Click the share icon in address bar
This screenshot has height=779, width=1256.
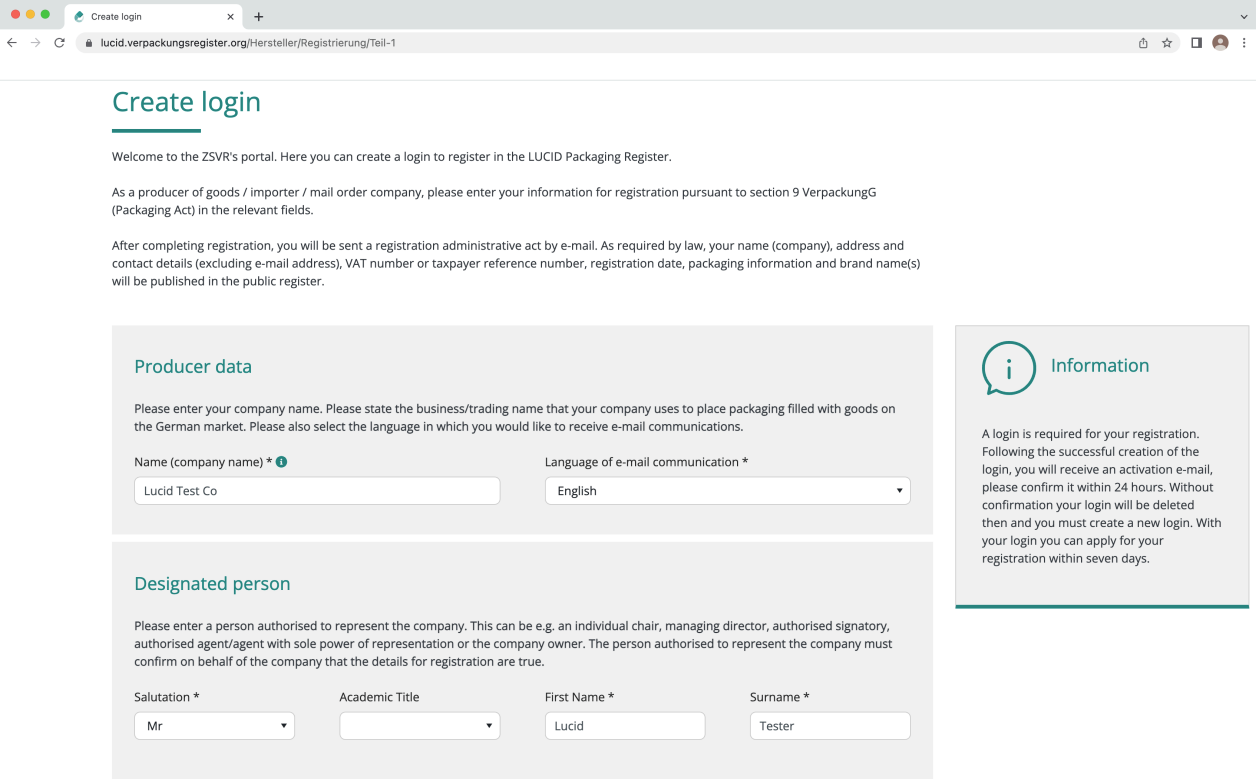[x=1143, y=43]
